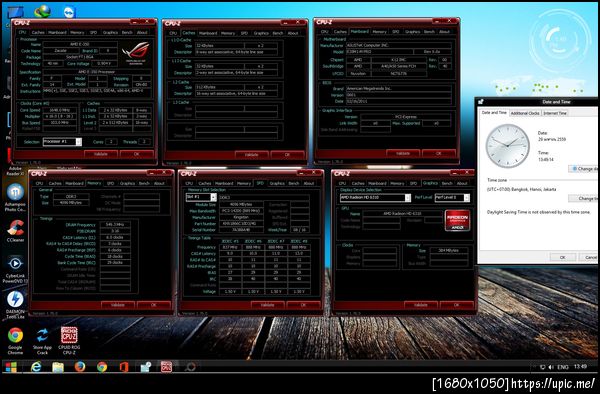The height and width of the screenshot is (394, 600).
Task: Click the 13:49 taskbar clock
Action: 580,366
